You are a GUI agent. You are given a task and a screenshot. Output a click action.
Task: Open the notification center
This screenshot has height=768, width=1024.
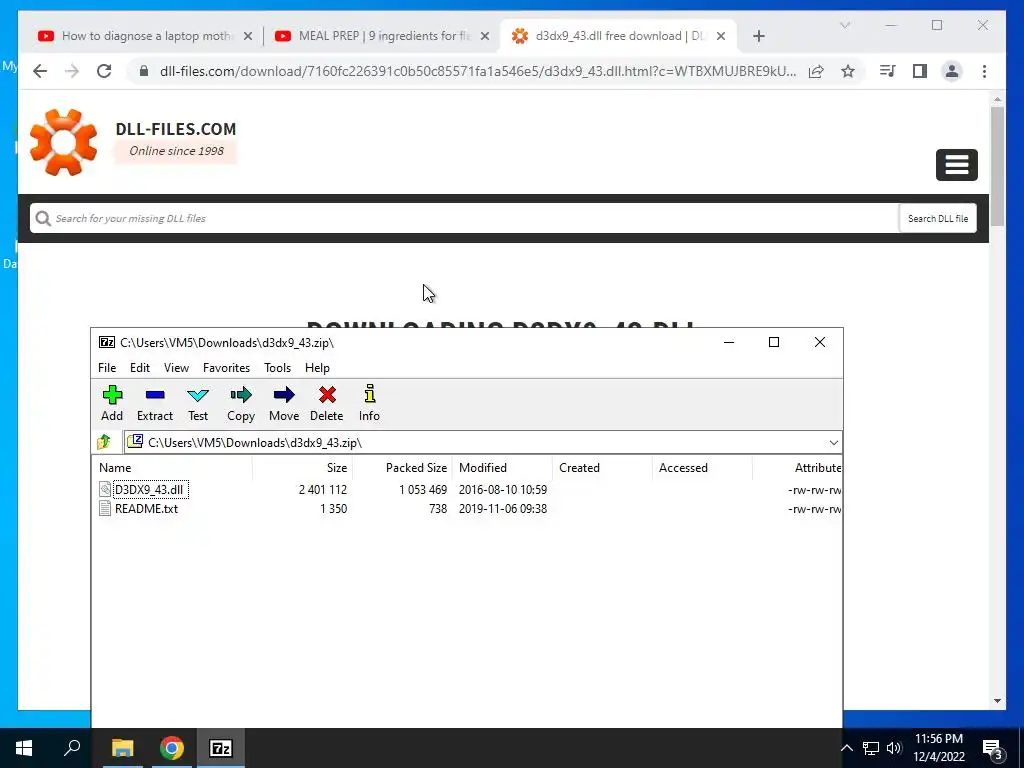(x=992, y=750)
